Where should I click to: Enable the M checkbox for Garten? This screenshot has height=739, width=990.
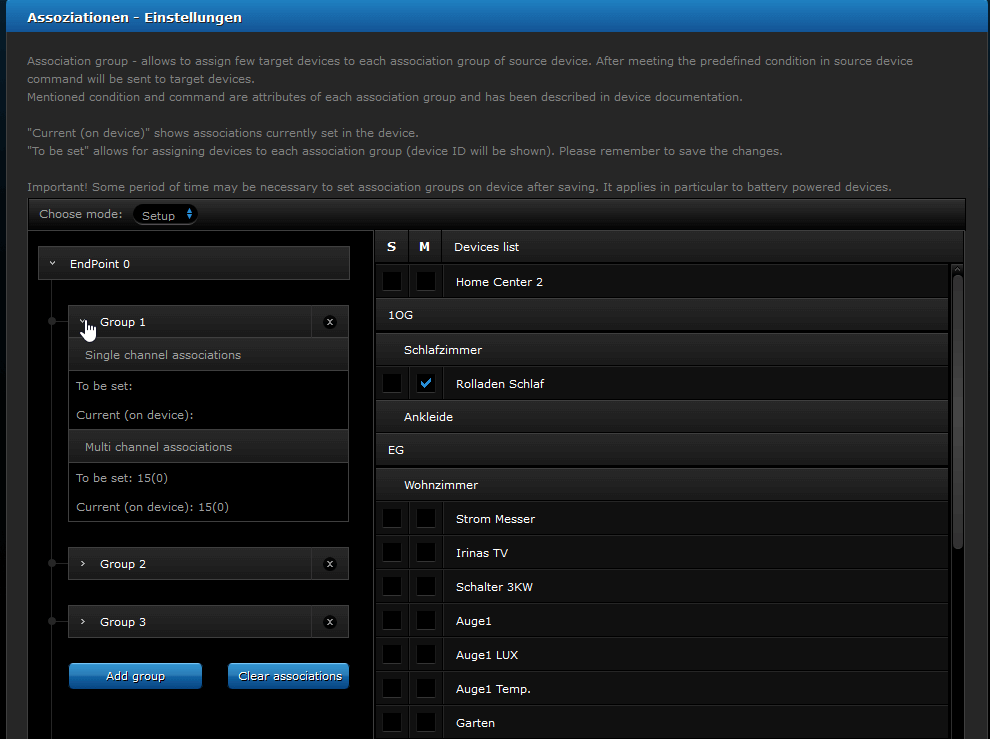426,722
